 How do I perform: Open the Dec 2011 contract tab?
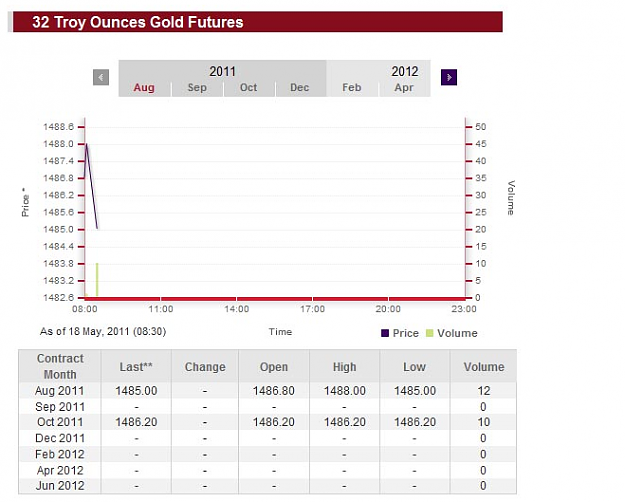300,87
